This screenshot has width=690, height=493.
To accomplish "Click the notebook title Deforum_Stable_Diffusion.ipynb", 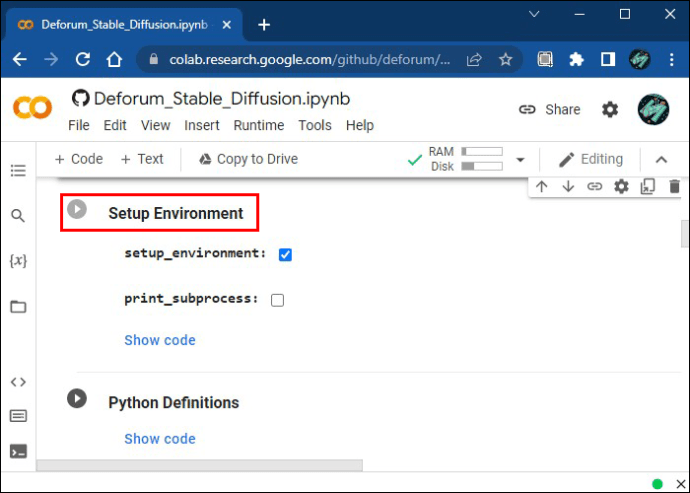I will pyautogui.click(x=222, y=99).
